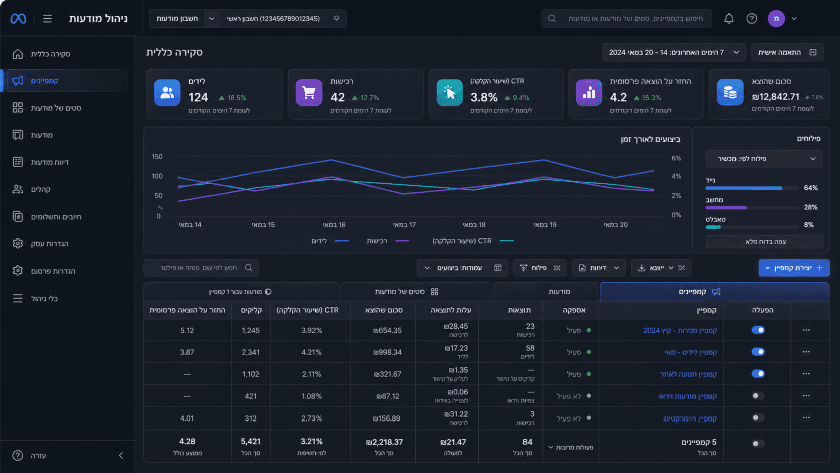Image resolution: width=840 pixels, height=473 pixels.
Task: Open the hamburger menu icon
Action: pyautogui.click(x=48, y=19)
